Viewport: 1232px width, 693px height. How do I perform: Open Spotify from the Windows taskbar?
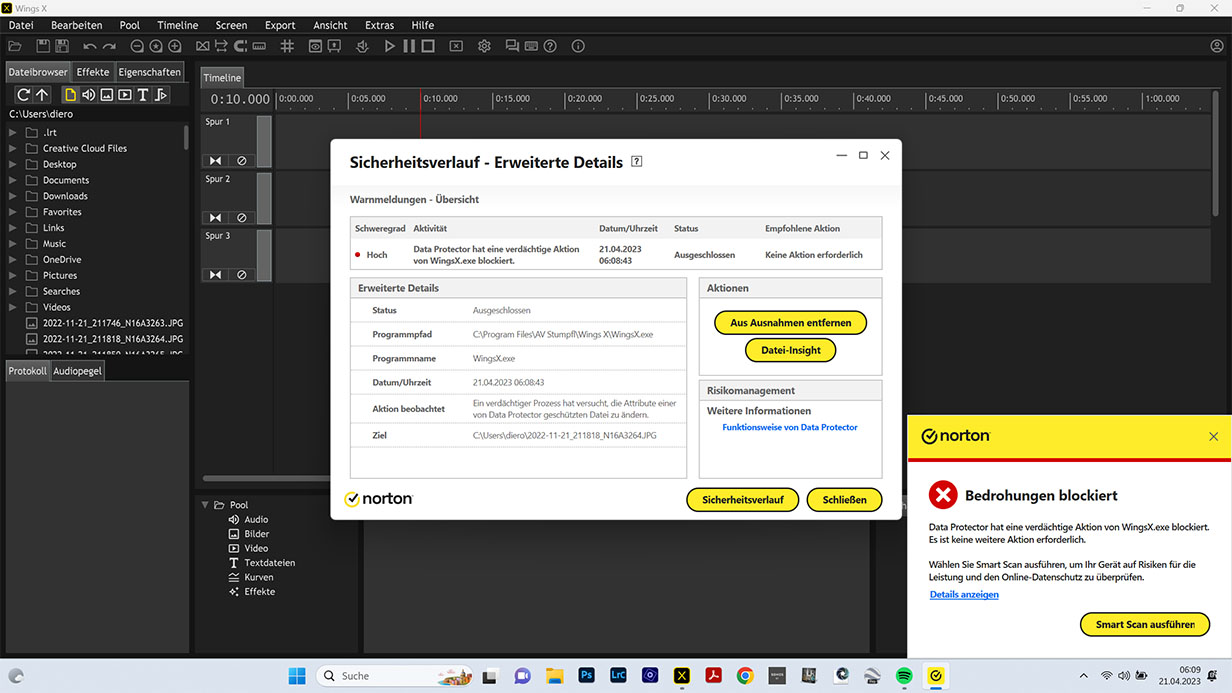pos(903,676)
